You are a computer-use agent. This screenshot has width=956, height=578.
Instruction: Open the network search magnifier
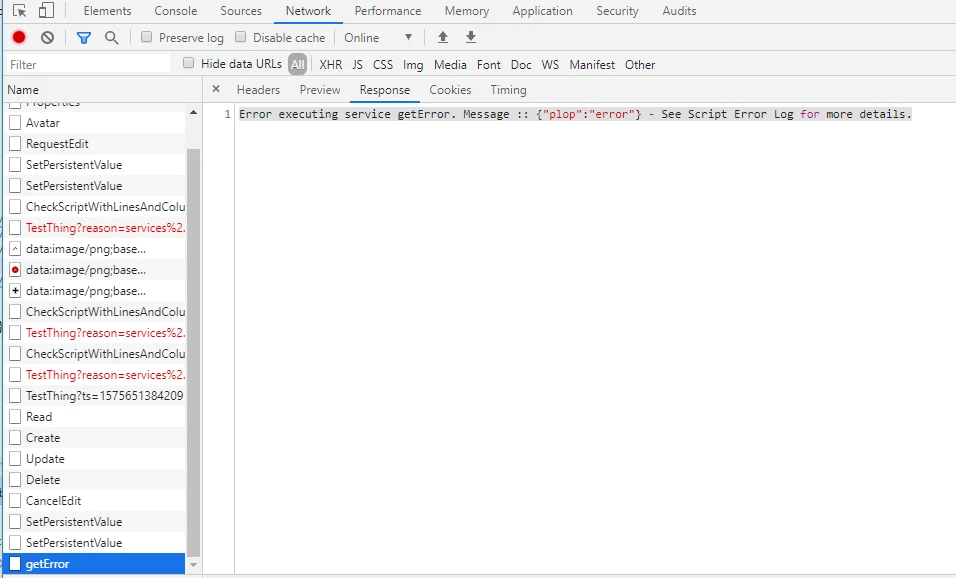112,38
